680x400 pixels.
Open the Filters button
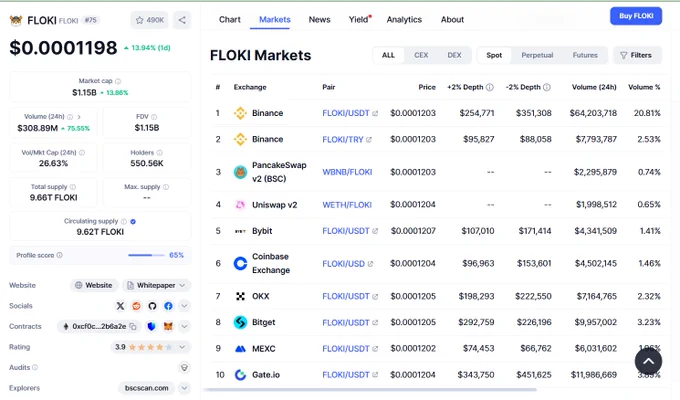637,55
